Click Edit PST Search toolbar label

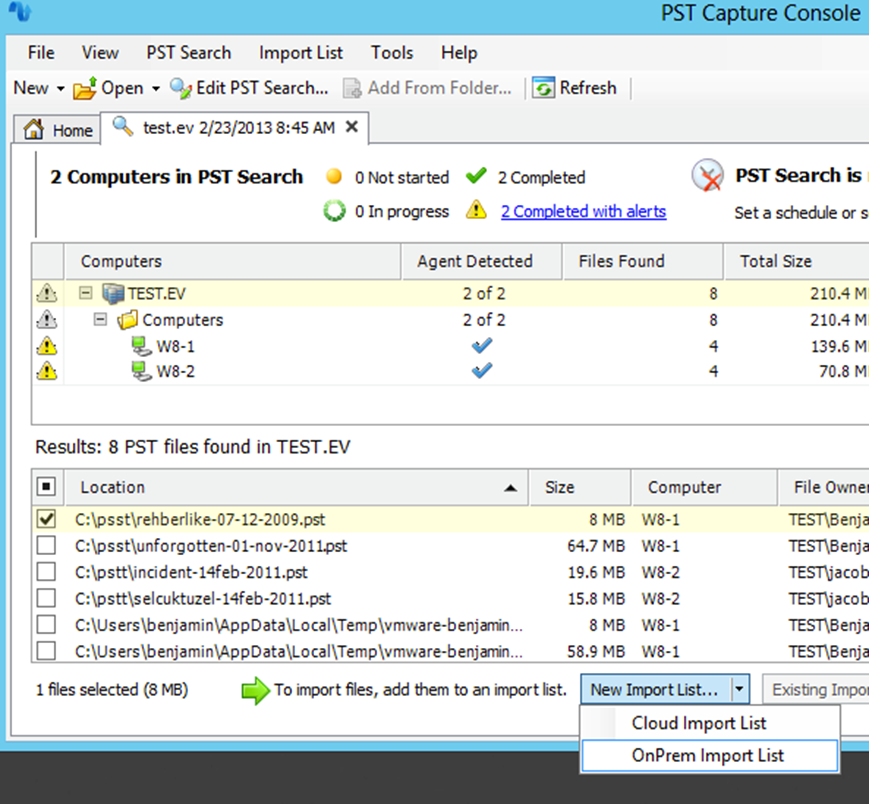262,88
